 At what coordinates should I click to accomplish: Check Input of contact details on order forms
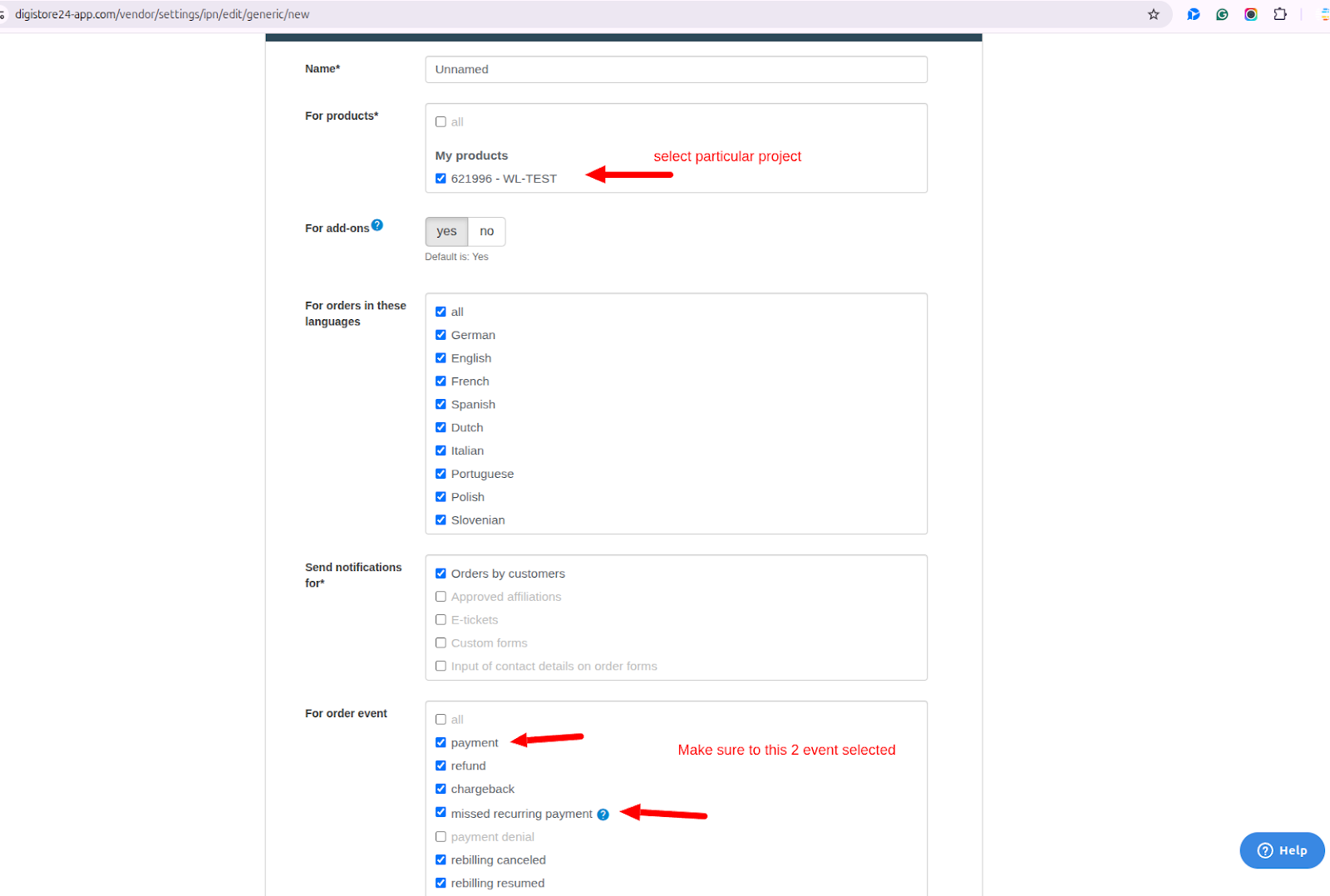[x=441, y=667]
